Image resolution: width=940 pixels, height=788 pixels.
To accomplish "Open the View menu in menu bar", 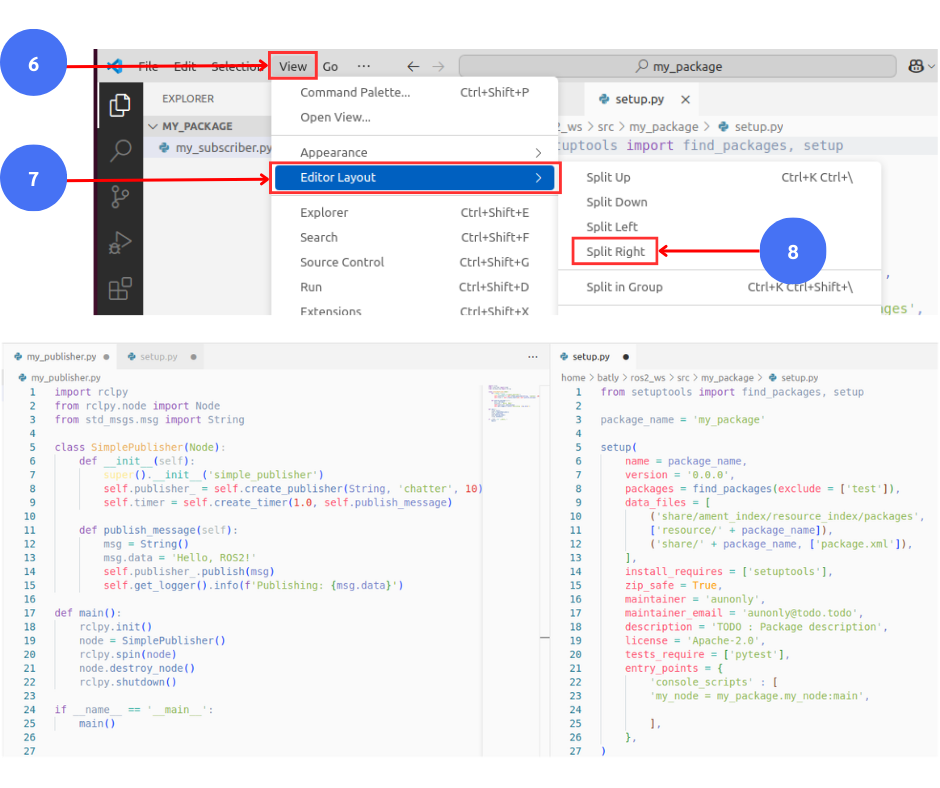I will click(293, 67).
